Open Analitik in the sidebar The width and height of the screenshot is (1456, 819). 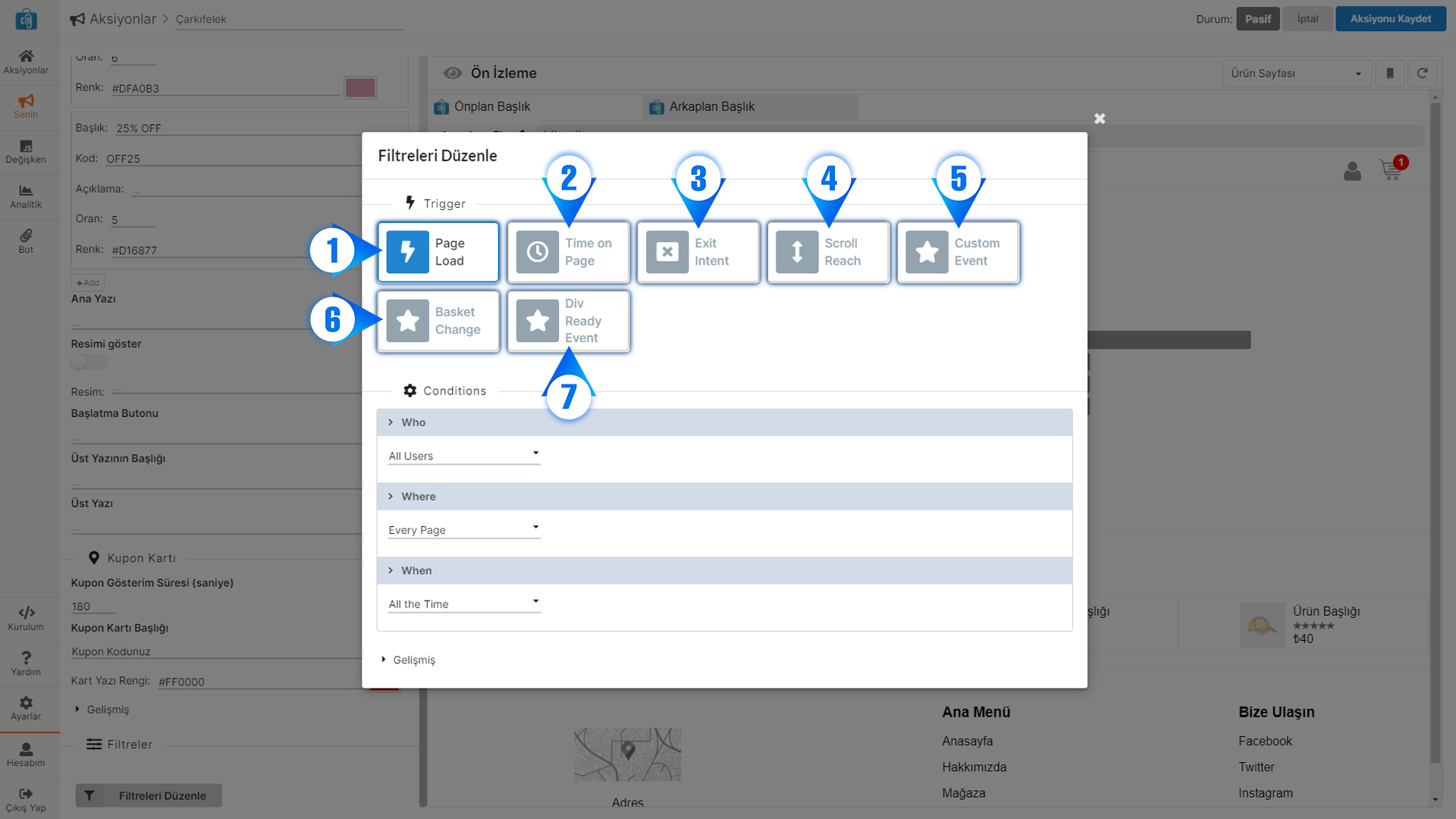26,196
